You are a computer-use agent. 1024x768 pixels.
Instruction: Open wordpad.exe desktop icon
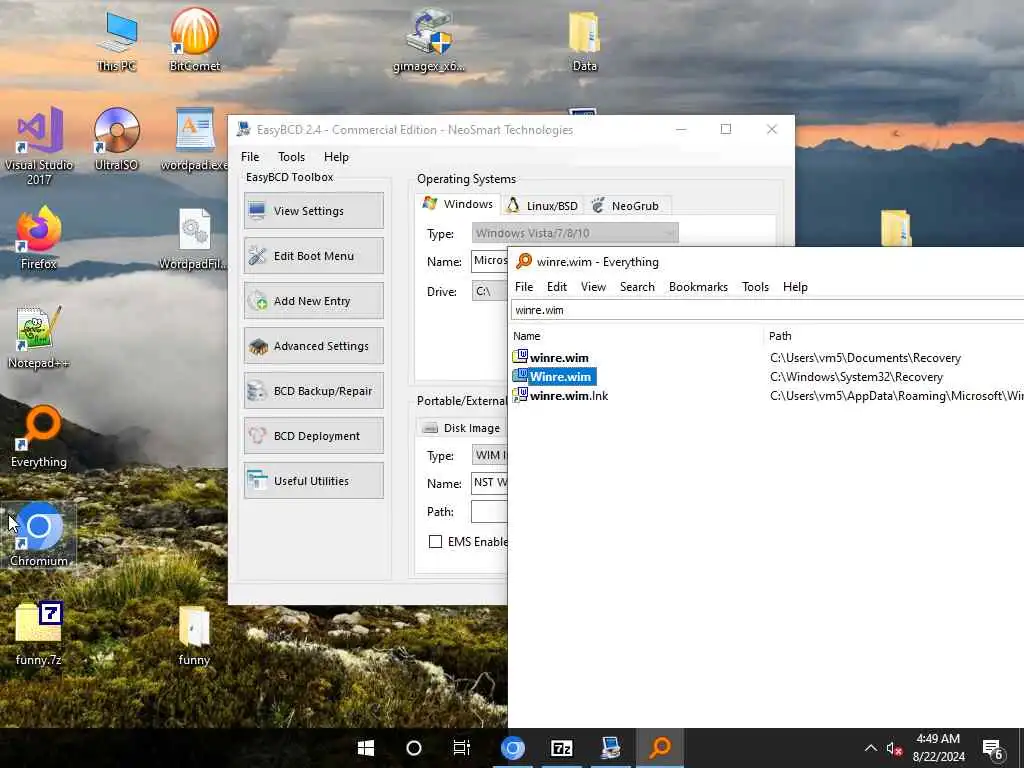click(194, 139)
